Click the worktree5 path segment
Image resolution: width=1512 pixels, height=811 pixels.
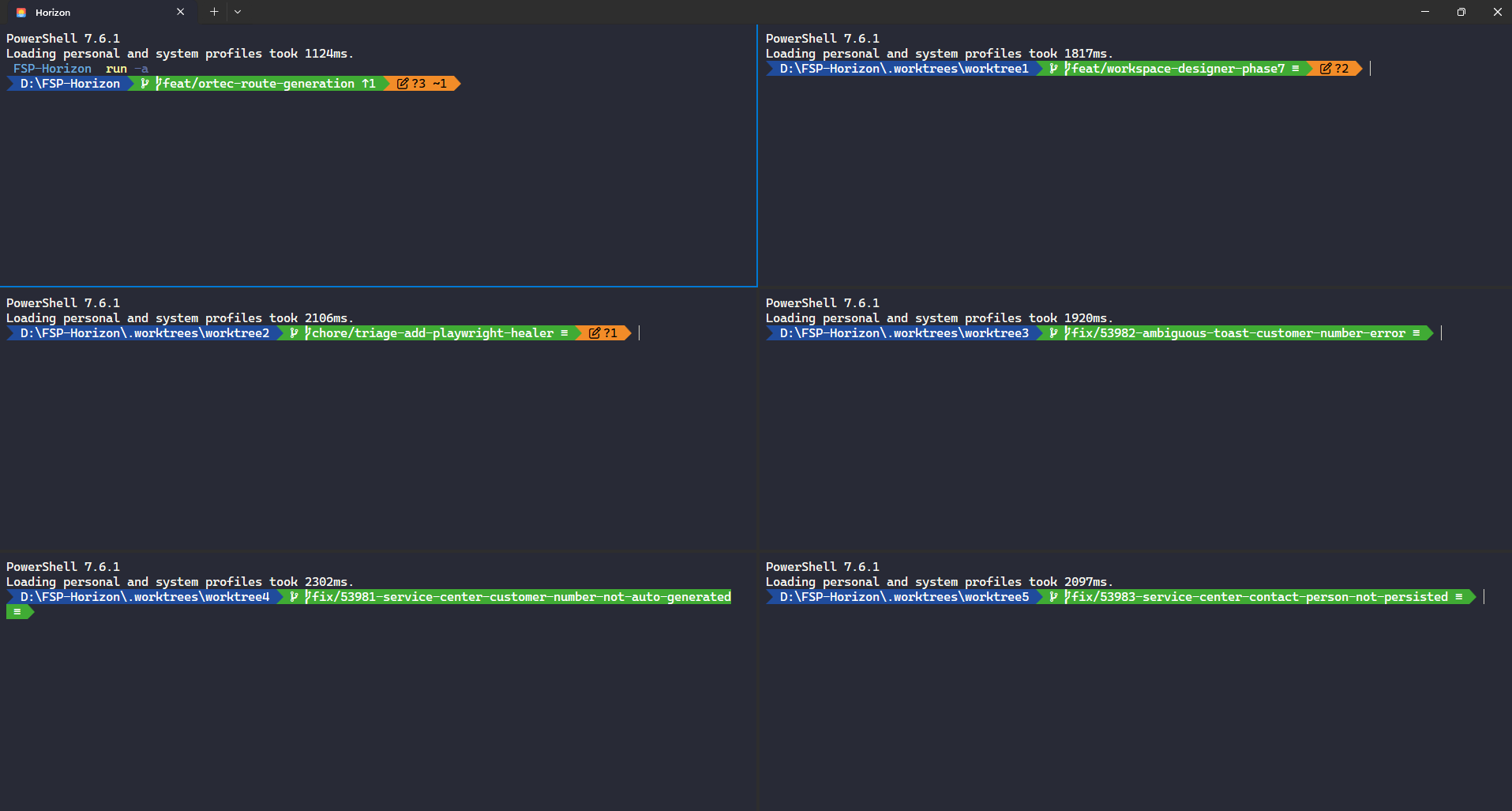904,597
